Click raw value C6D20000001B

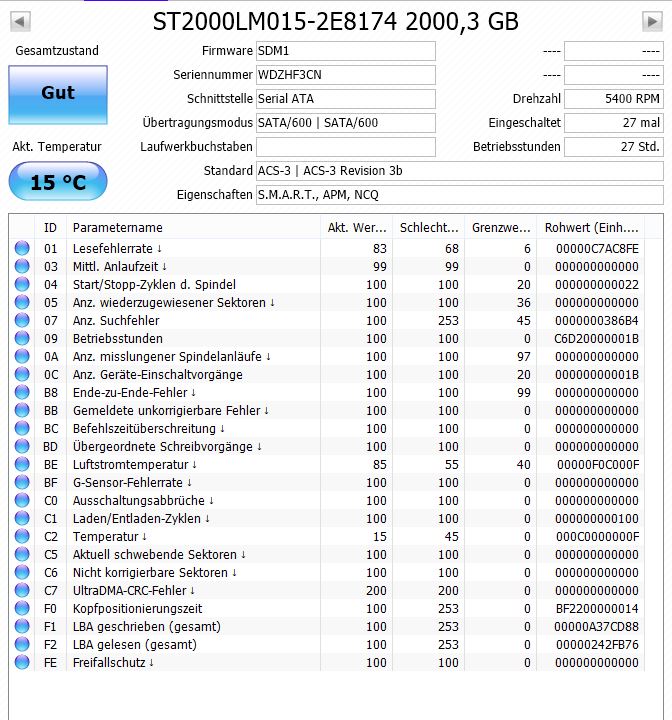click(596, 339)
